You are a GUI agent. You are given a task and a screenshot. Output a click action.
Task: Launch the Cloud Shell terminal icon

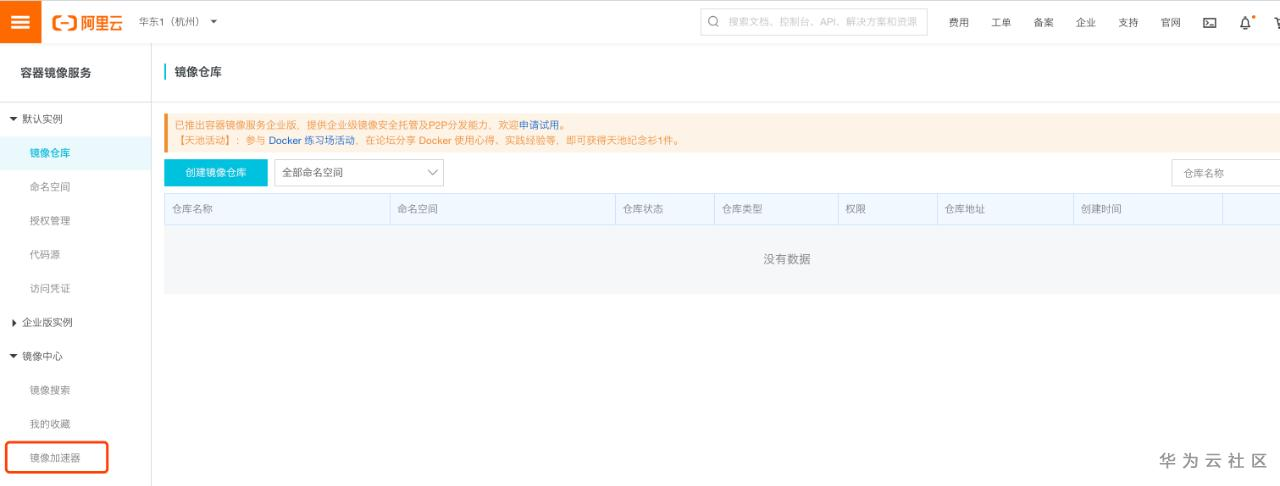point(1210,22)
